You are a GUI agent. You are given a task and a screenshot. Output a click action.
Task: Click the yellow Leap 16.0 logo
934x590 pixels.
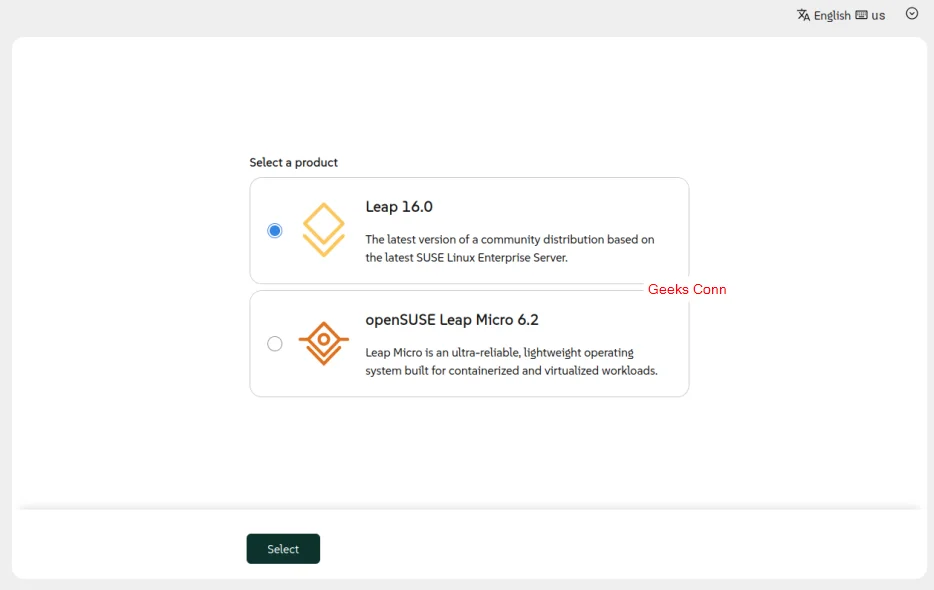pyautogui.click(x=323, y=230)
